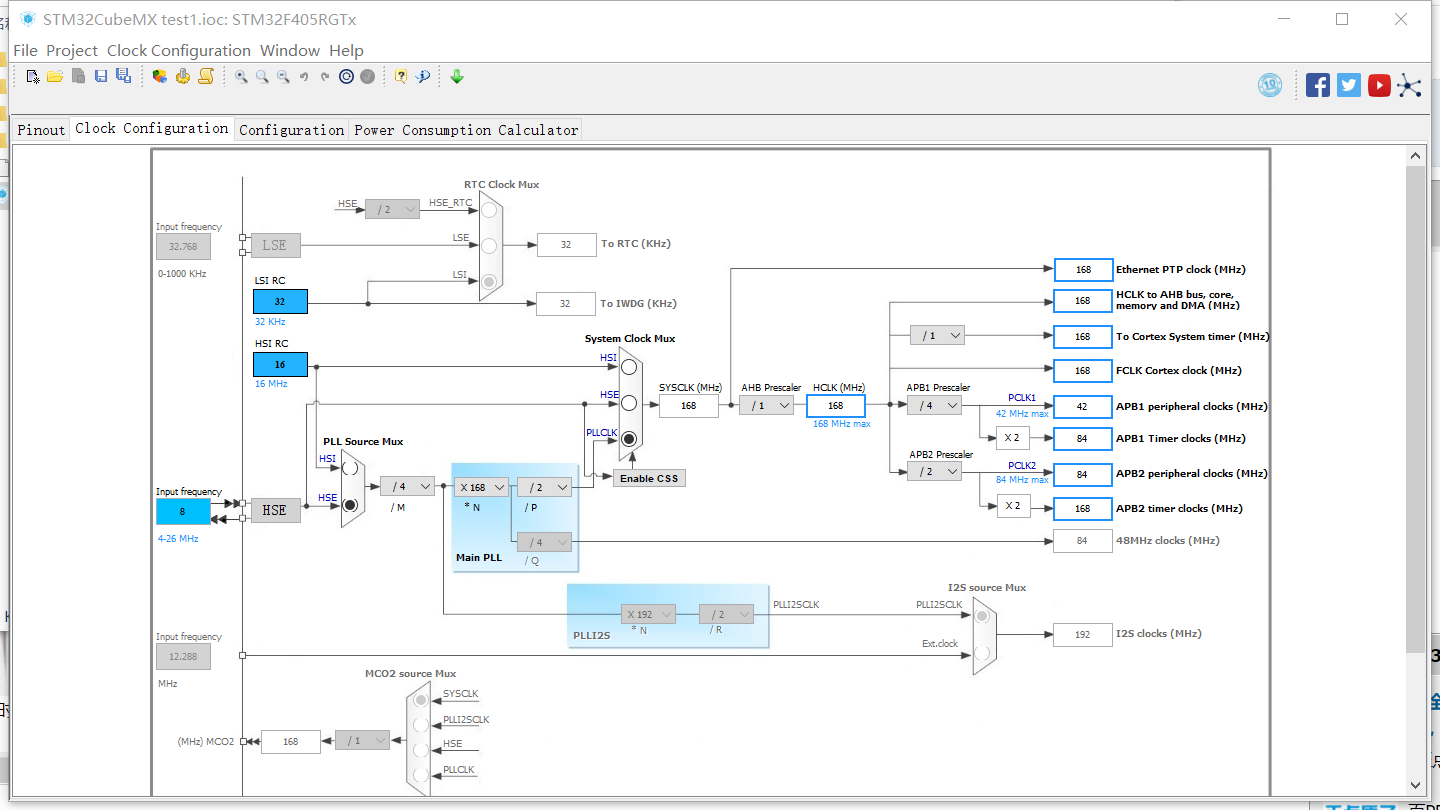Click the HSE oscillator block
The height and width of the screenshot is (810, 1440).
pyautogui.click(x=275, y=510)
